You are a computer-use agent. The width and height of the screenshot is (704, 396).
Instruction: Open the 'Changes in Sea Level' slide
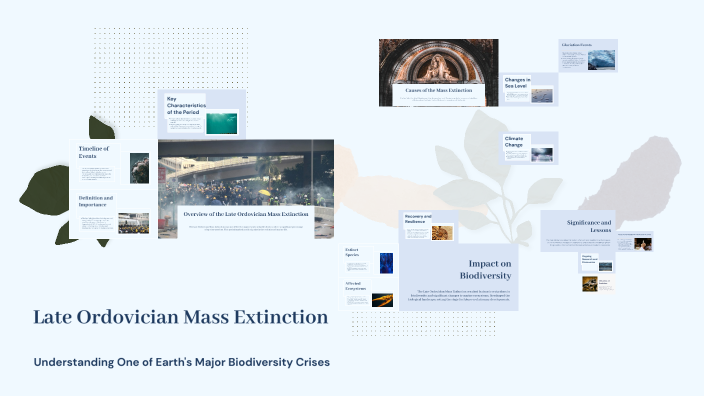528,89
